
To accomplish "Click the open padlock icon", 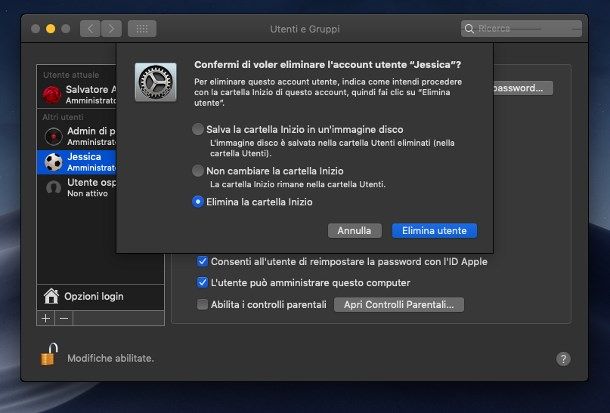I will 49,354.
